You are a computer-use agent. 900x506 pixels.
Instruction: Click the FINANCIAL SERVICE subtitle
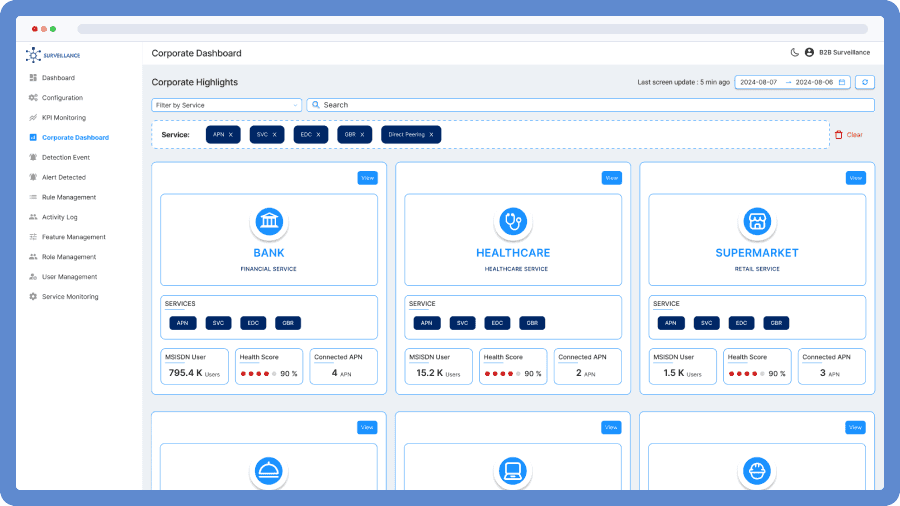pyautogui.click(x=268, y=268)
